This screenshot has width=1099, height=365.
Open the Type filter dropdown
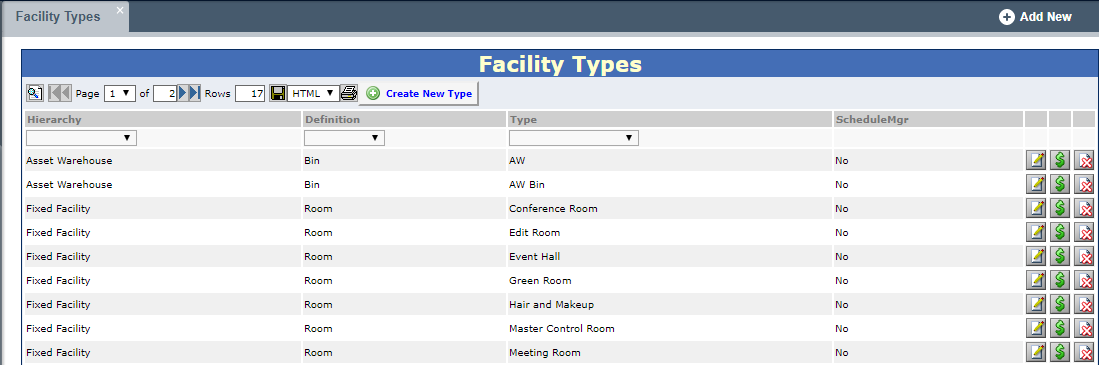tap(573, 138)
